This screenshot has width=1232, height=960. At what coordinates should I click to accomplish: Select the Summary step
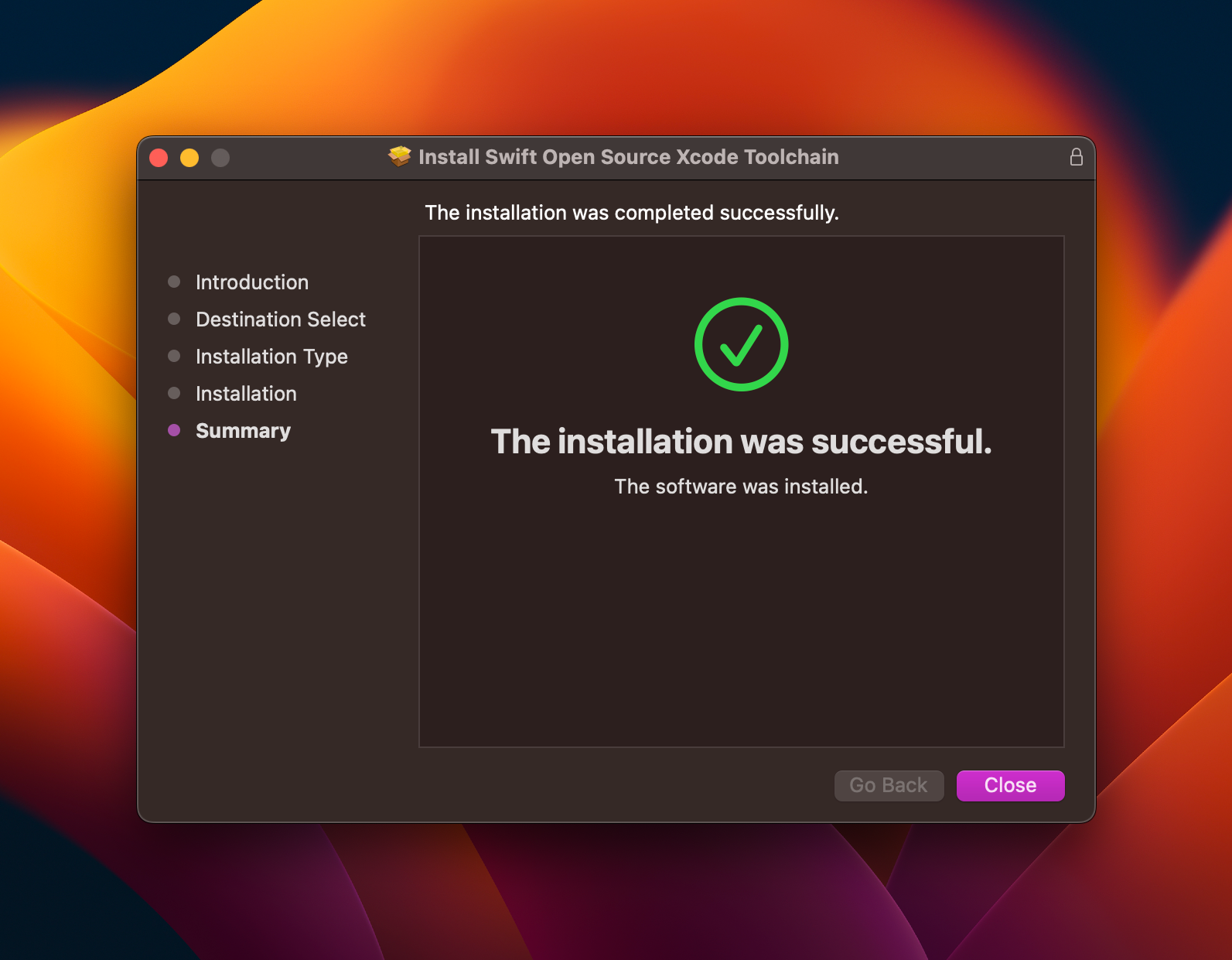[x=243, y=431]
